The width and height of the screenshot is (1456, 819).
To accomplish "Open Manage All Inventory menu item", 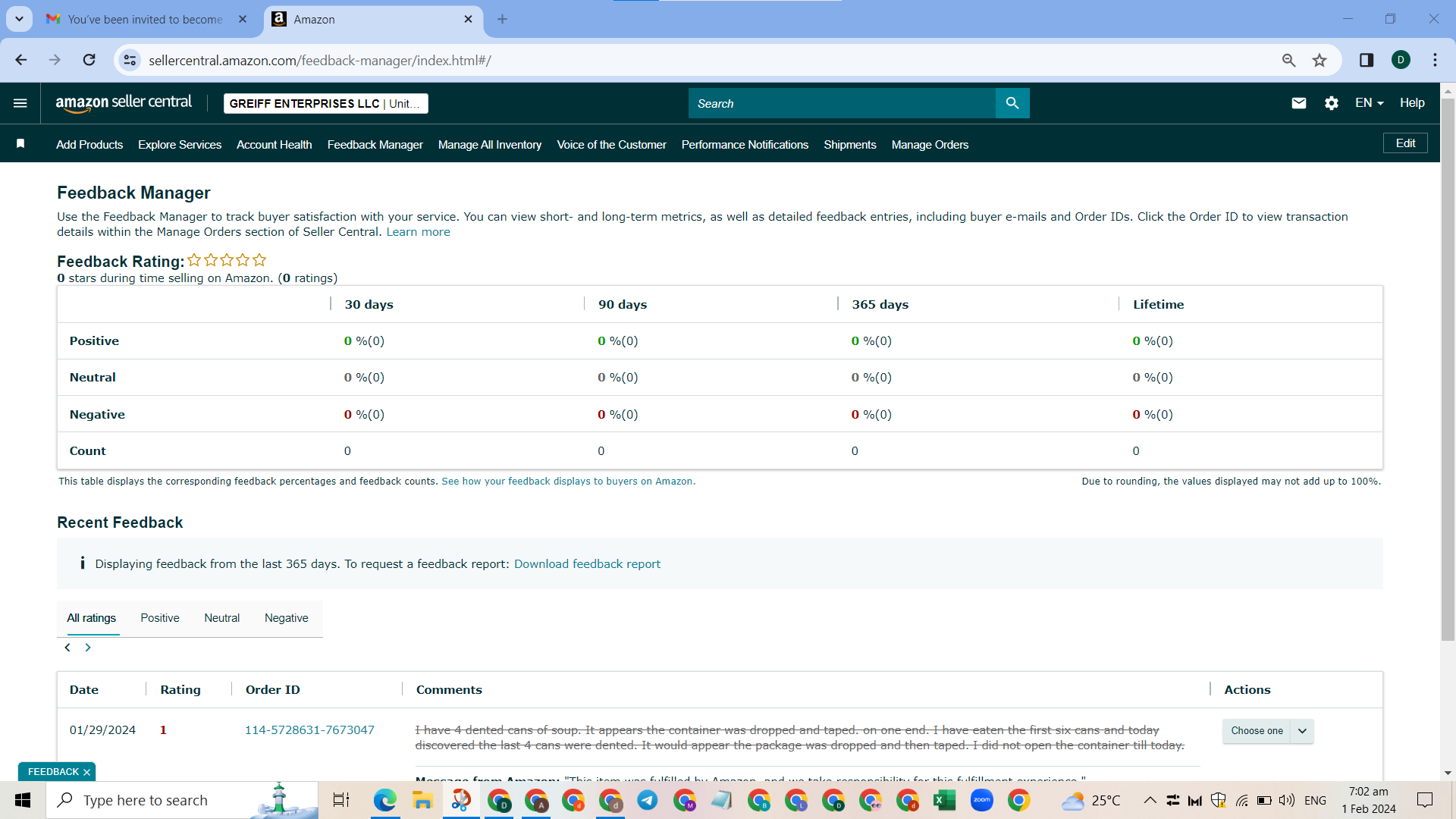I will pyautogui.click(x=490, y=145).
